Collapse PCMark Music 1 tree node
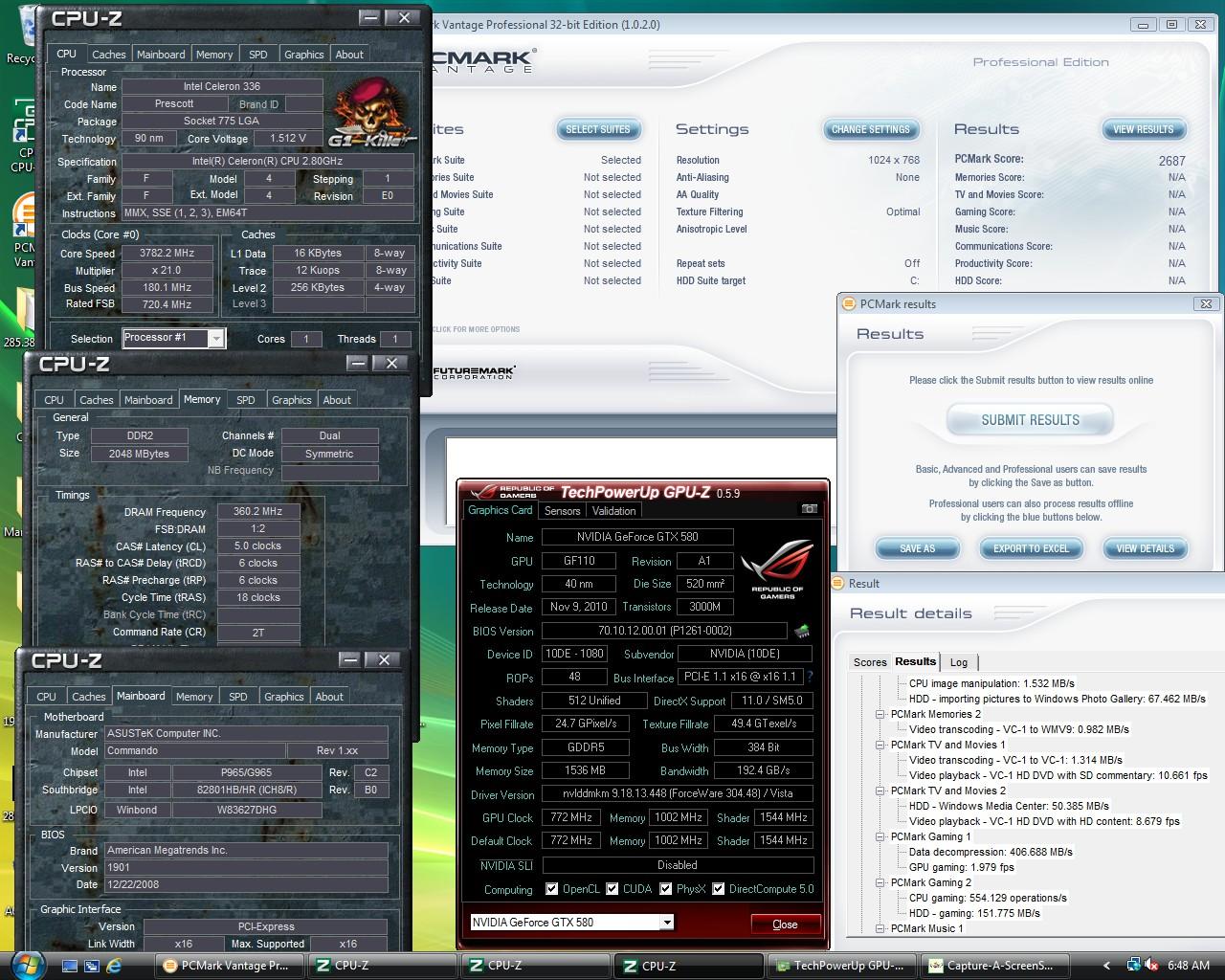This screenshot has height=980, width=1225. coord(880,928)
